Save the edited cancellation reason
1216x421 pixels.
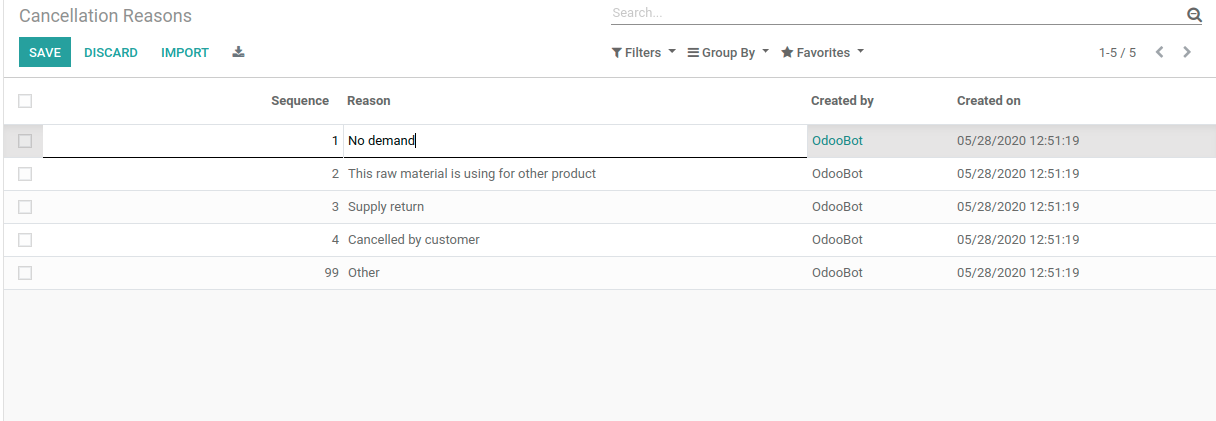45,52
